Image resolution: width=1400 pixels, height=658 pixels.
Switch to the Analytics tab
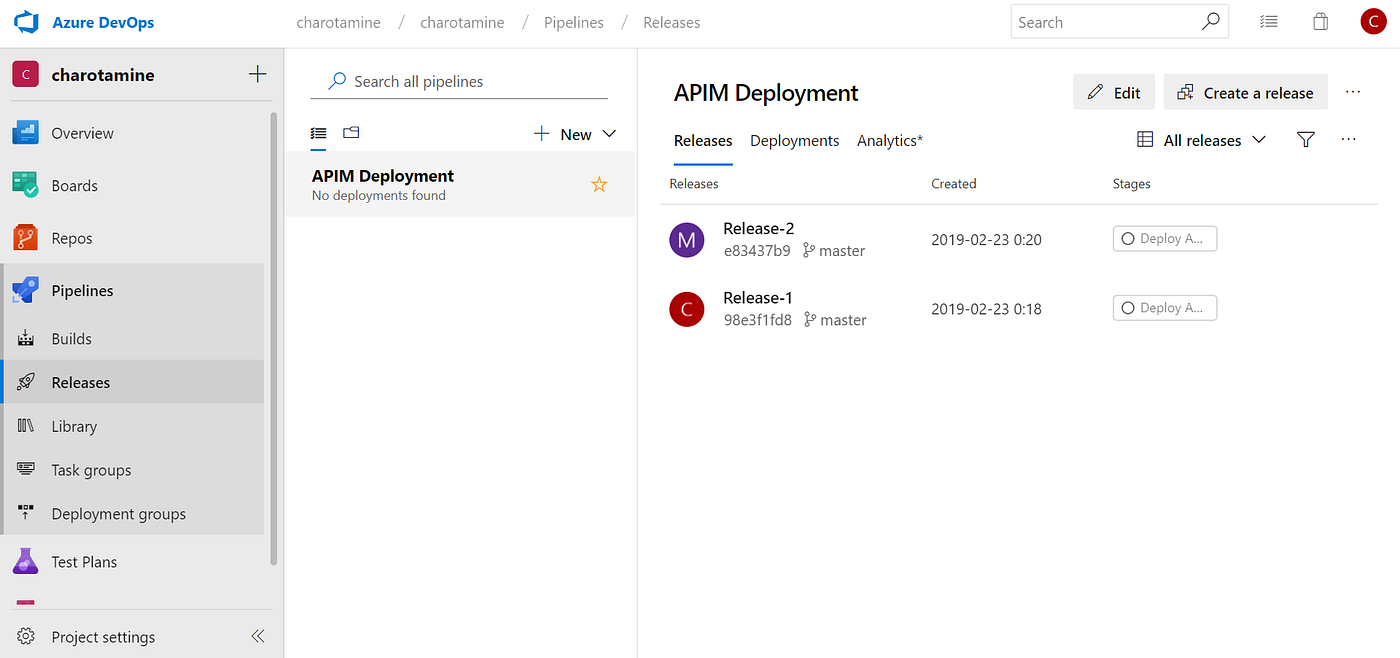click(888, 141)
